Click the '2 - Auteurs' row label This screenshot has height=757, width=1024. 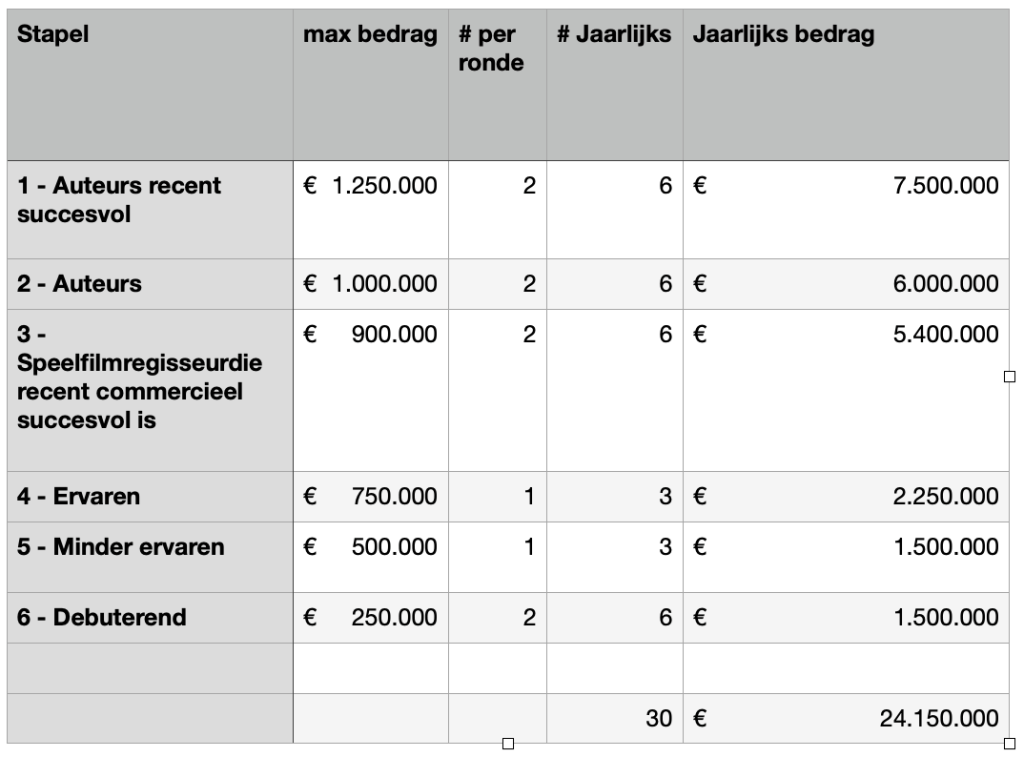[150, 284]
